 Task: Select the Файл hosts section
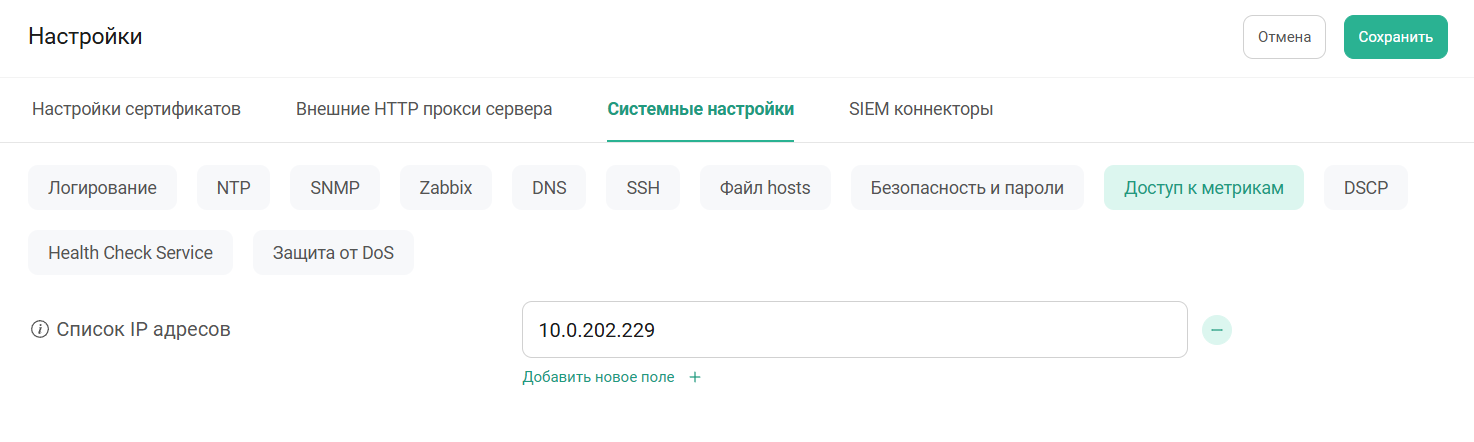[765, 188]
